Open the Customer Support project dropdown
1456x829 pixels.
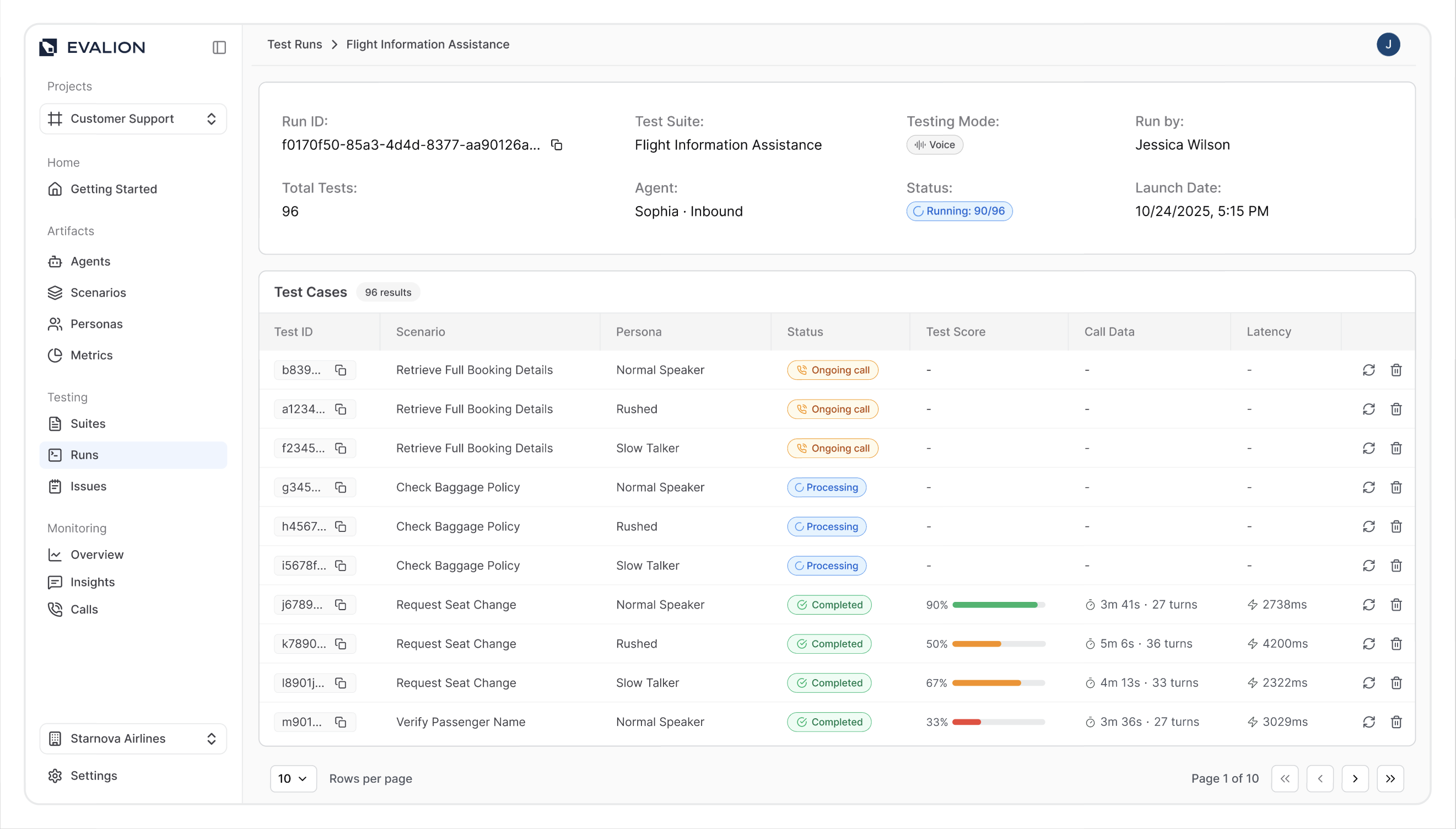pyautogui.click(x=133, y=119)
